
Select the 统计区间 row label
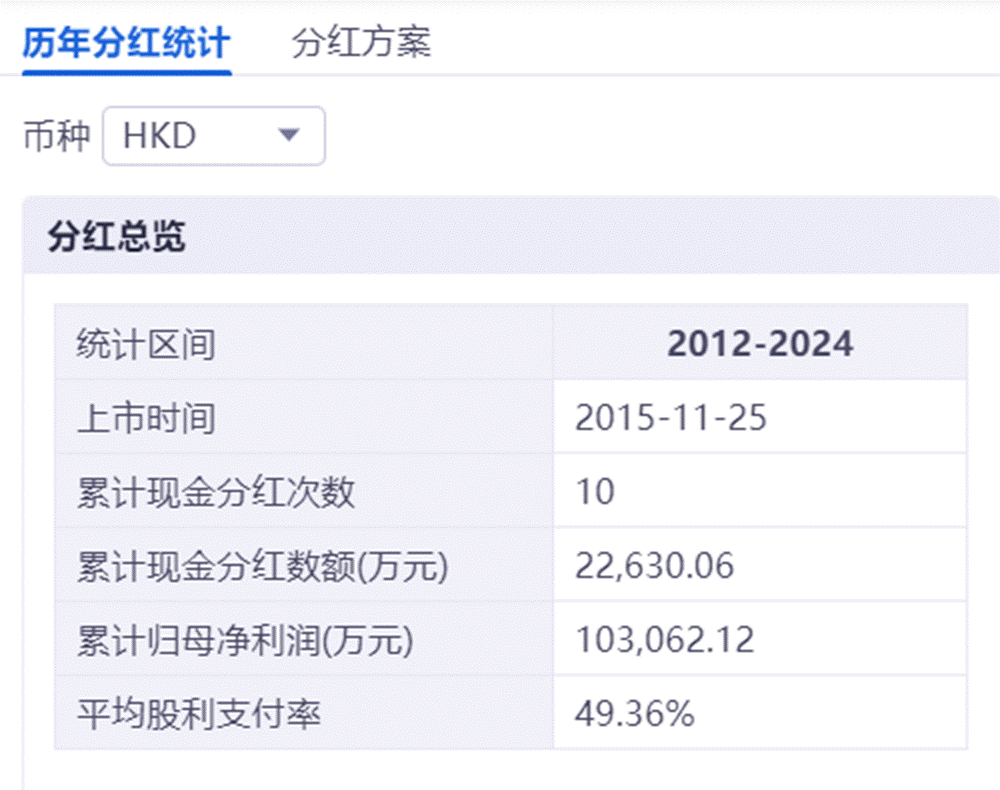146,345
